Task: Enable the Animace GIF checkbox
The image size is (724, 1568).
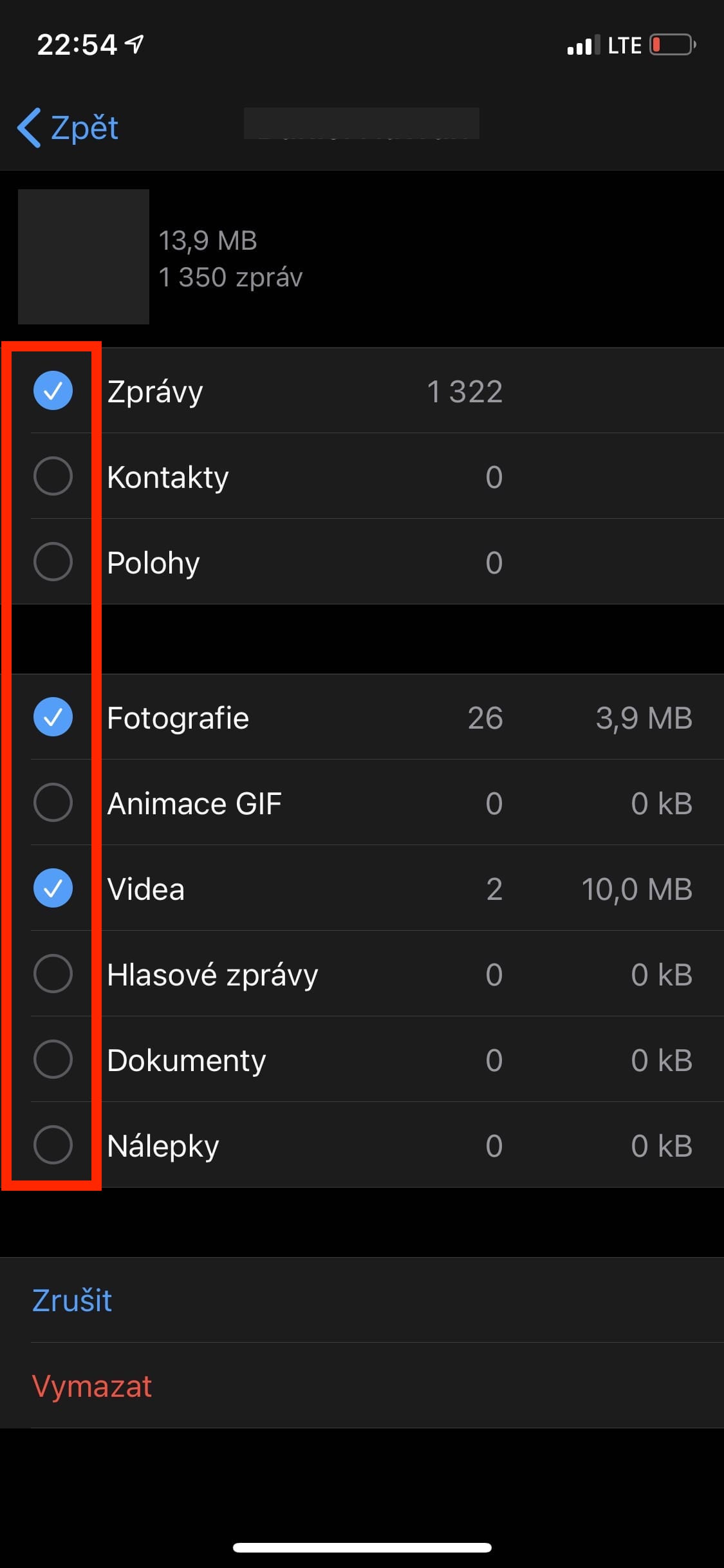Action: coord(53,803)
